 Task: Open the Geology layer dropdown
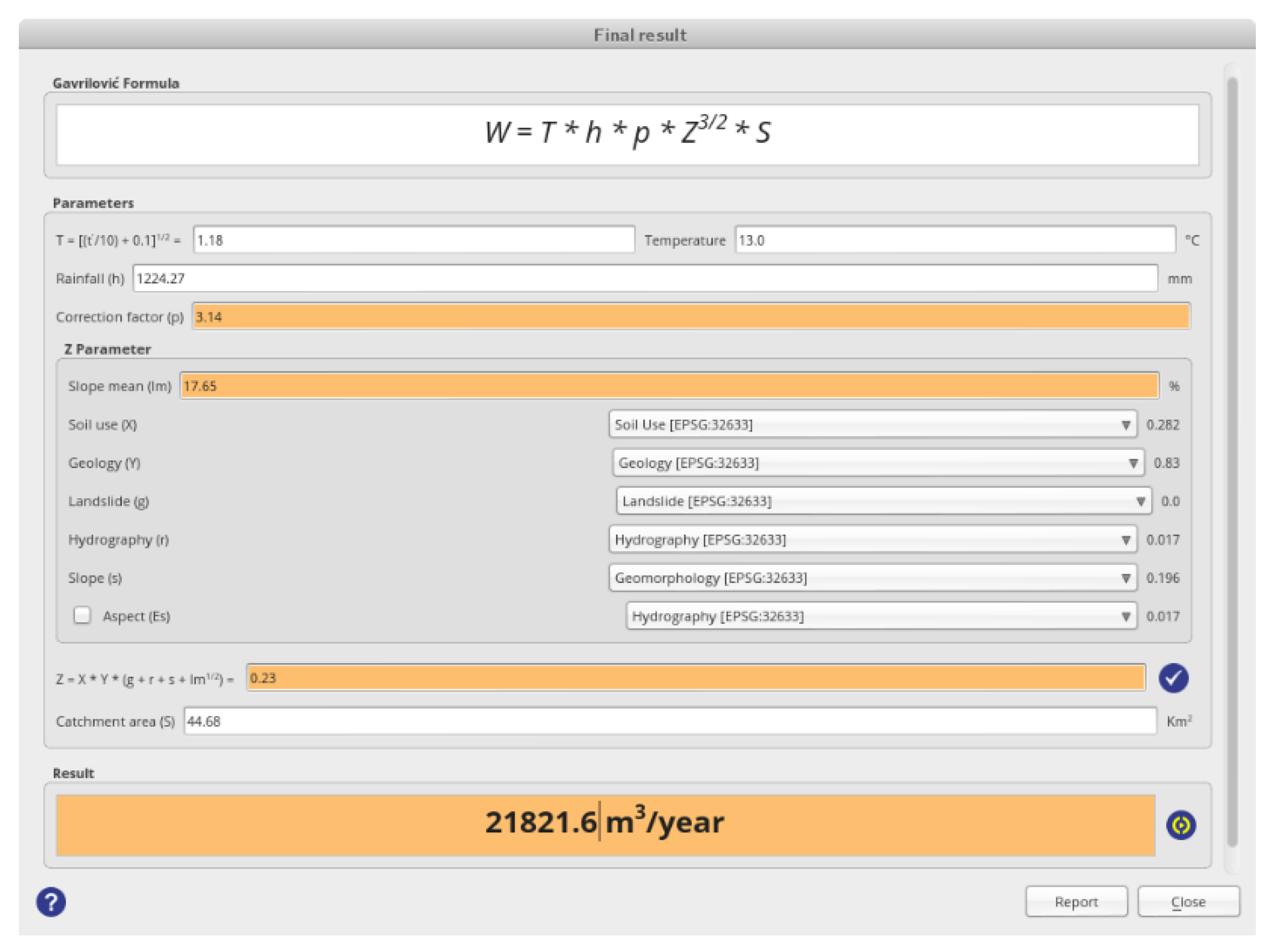click(x=878, y=463)
